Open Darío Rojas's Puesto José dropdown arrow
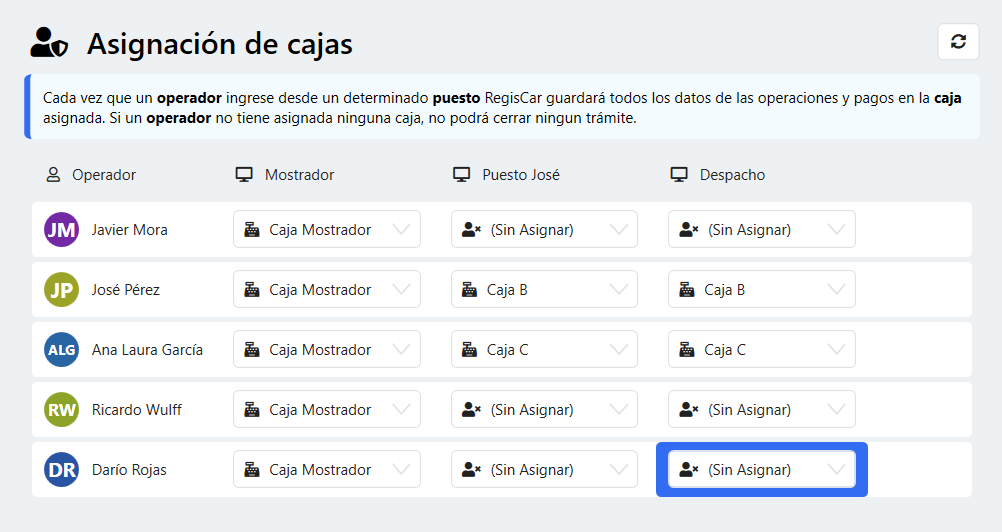1002x532 pixels. pyautogui.click(x=619, y=469)
